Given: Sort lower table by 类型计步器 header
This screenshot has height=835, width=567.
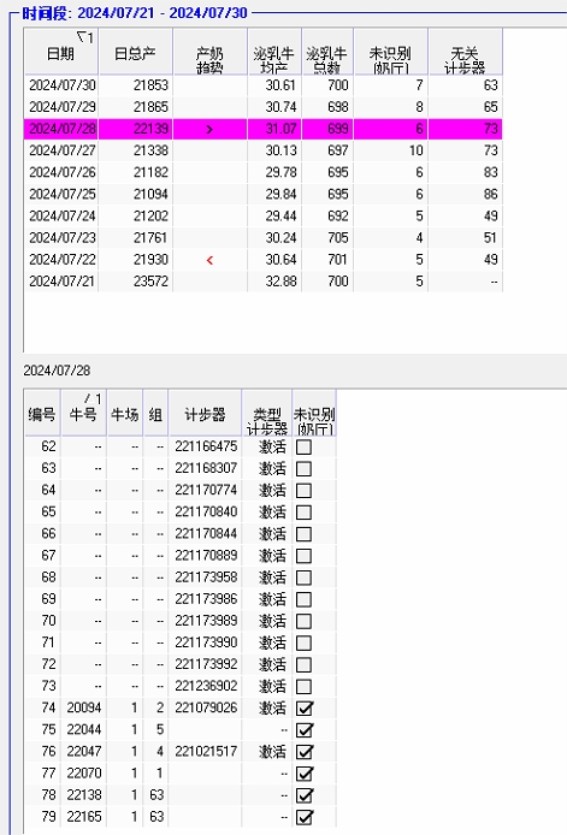Looking at the screenshot, I should pyautogui.click(x=267, y=413).
